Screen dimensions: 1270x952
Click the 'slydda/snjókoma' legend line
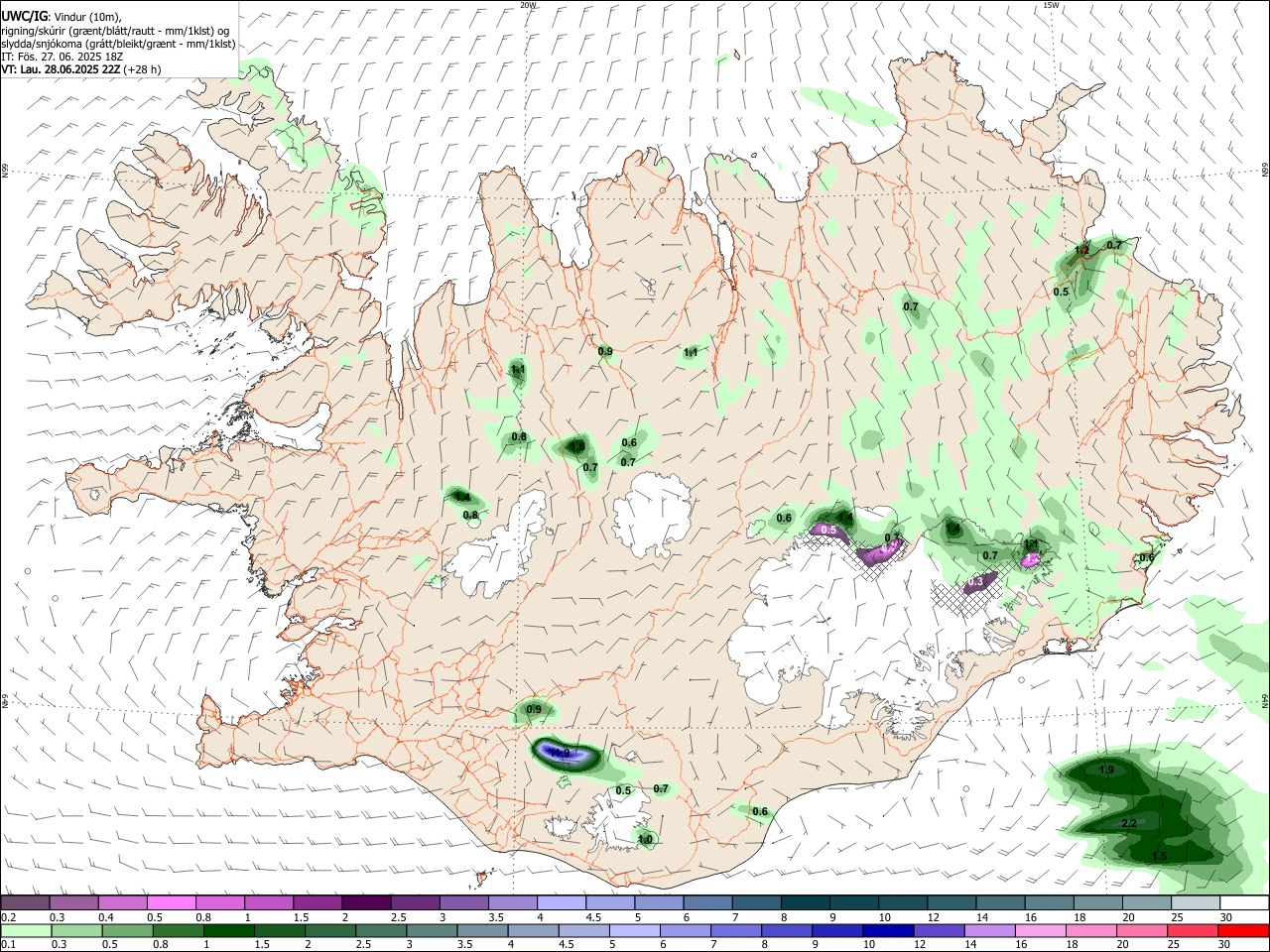(x=118, y=44)
